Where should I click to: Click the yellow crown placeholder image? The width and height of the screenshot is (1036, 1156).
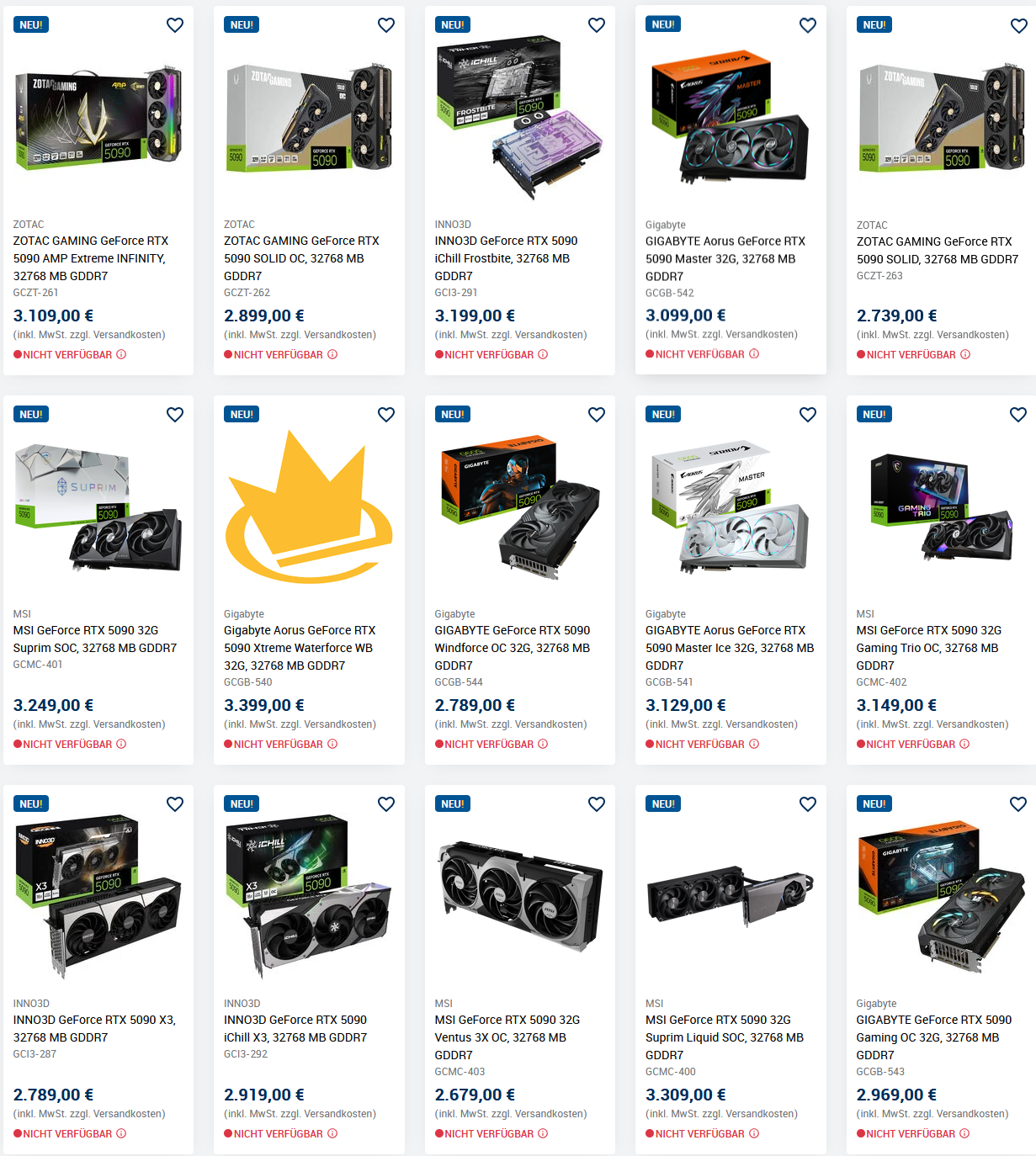[x=309, y=506]
